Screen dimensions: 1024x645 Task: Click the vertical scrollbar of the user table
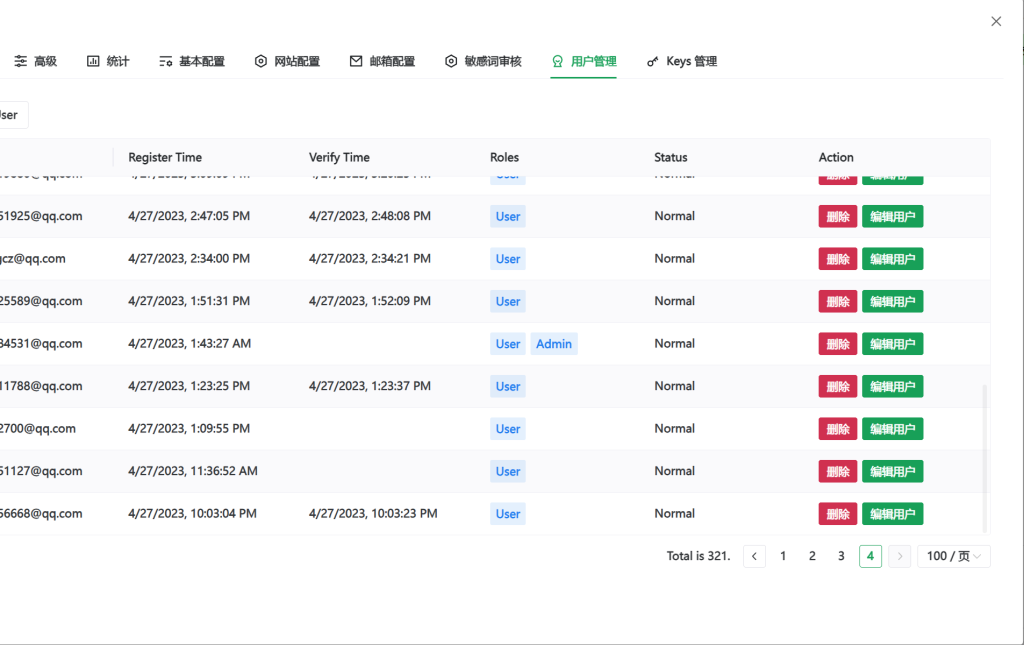(x=985, y=458)
